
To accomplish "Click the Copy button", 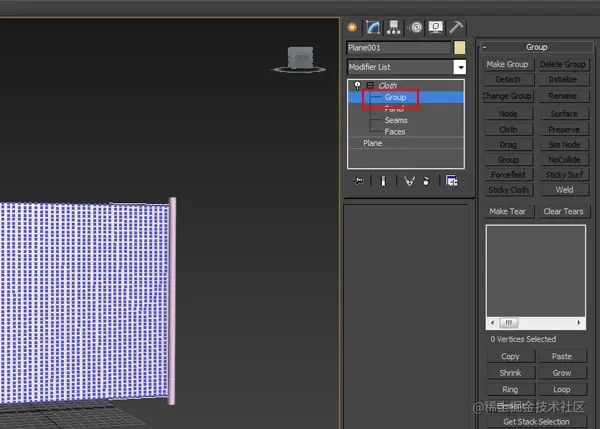I will (510, 356).
